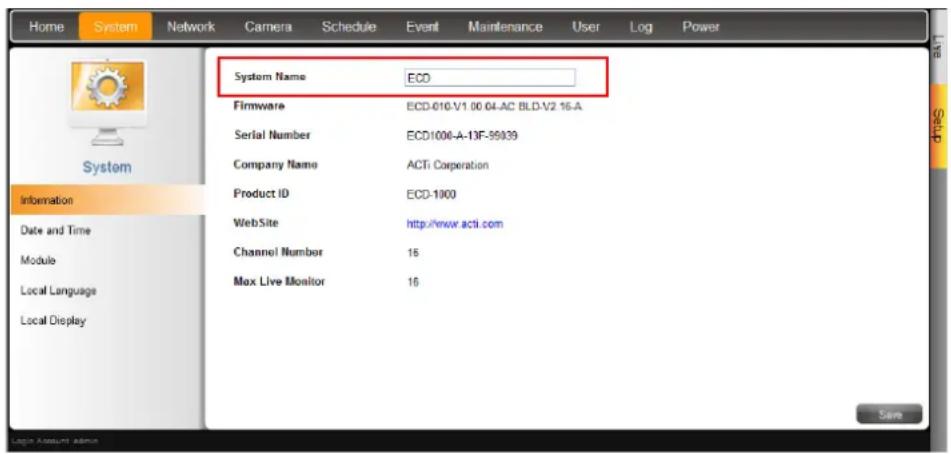Click the System Name input field
Image resolution: width=951 pixels, height=454 pixels.
[x=489, y=78]
